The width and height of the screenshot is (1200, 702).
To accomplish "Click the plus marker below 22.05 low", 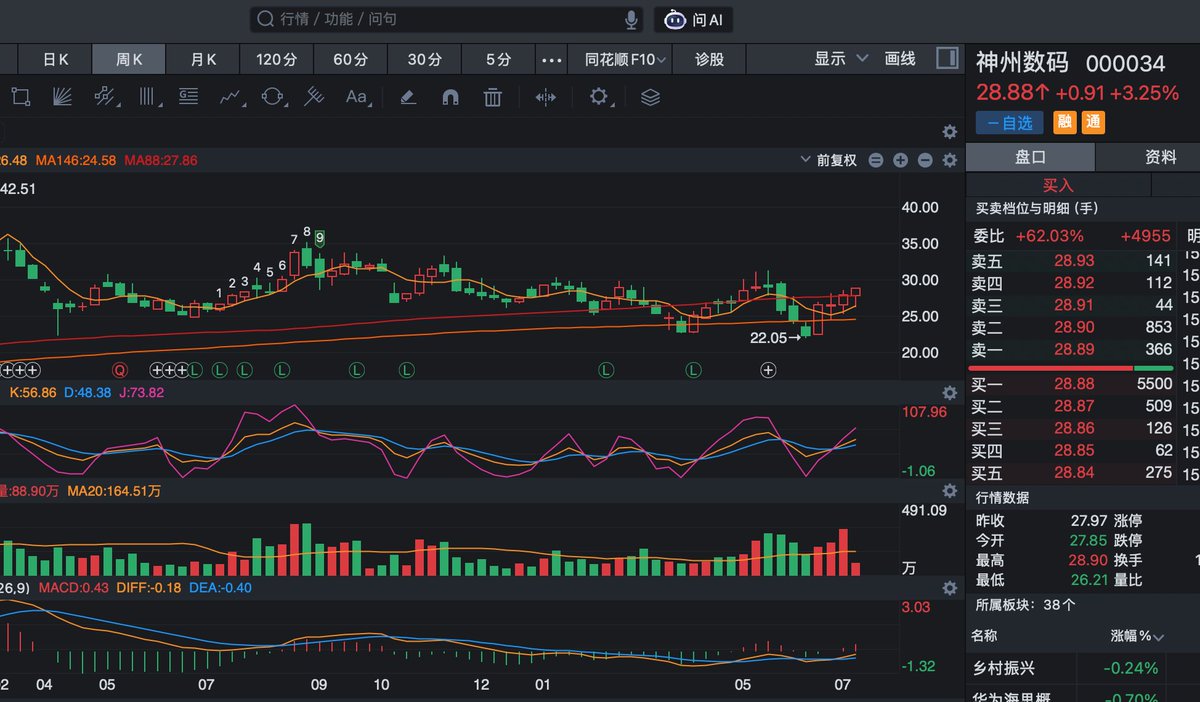I will (768, 370).
